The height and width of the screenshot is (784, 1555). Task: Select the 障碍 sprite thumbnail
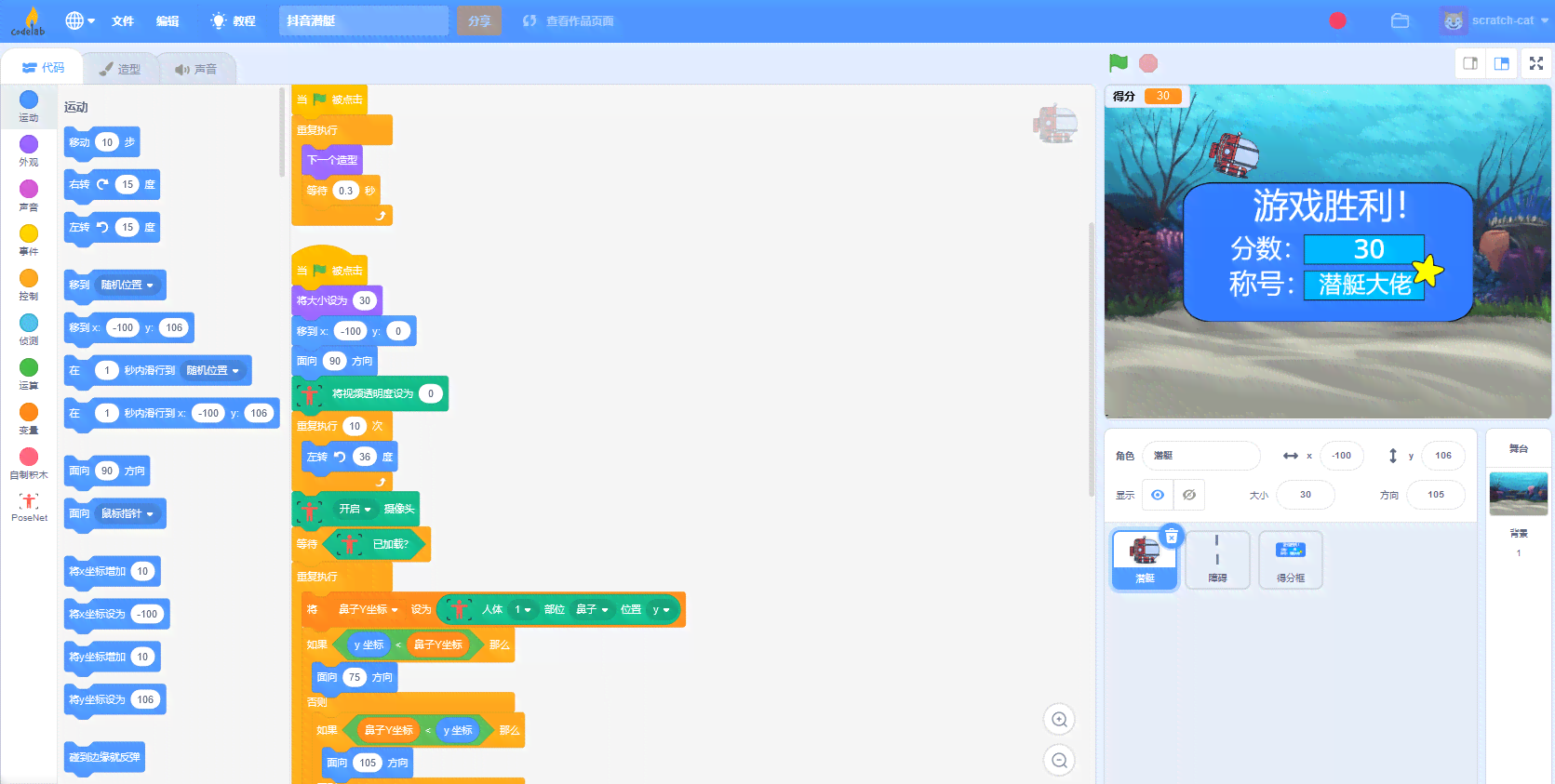pyautogui.click(x=1217, y=560)
